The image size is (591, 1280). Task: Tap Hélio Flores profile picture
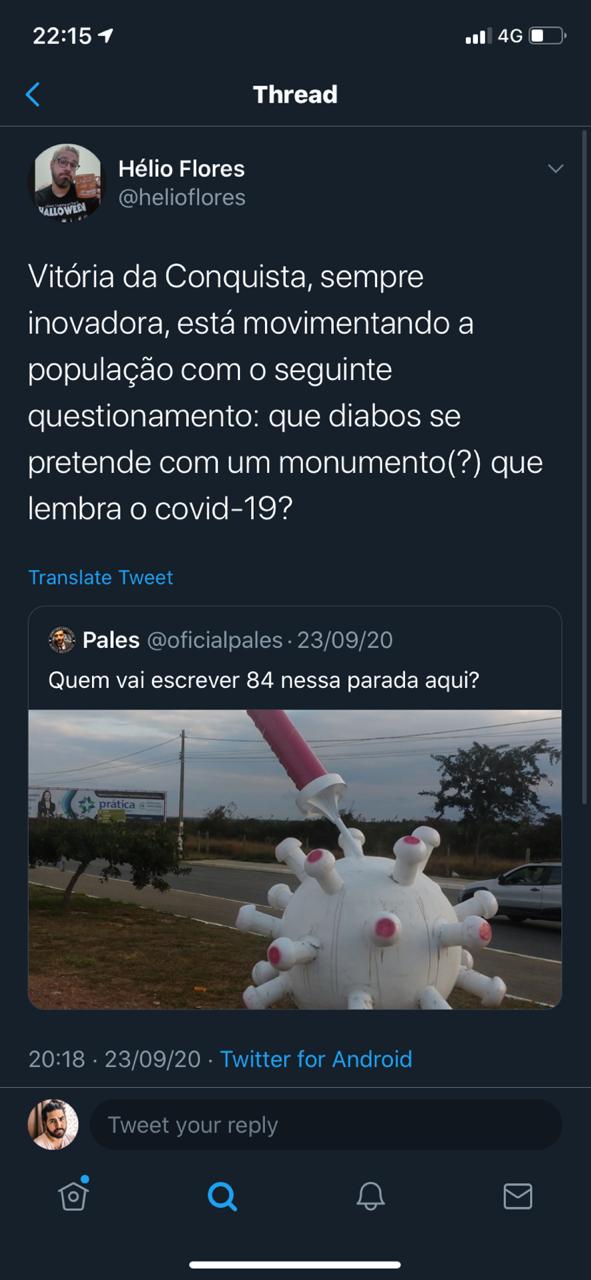coord(68,183)
